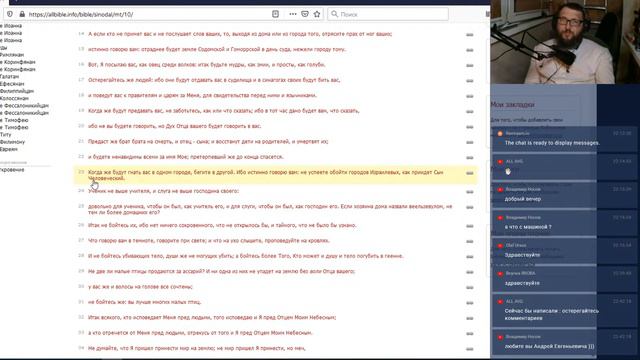640x360 pixels.
Task: Click the action icon beside highlighted verse 23
Action: point(470,173)
